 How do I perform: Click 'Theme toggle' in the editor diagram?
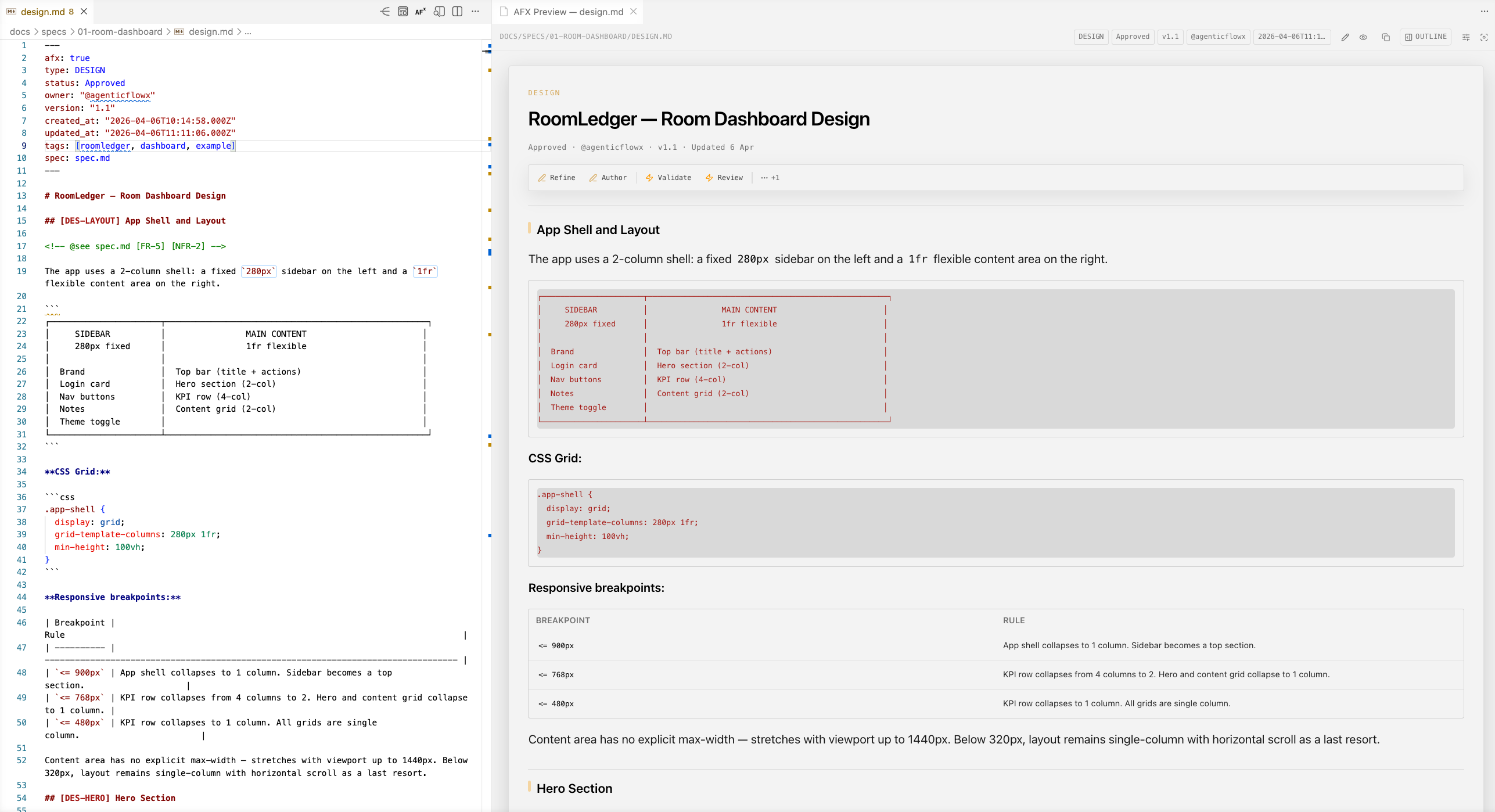[89, 422]
